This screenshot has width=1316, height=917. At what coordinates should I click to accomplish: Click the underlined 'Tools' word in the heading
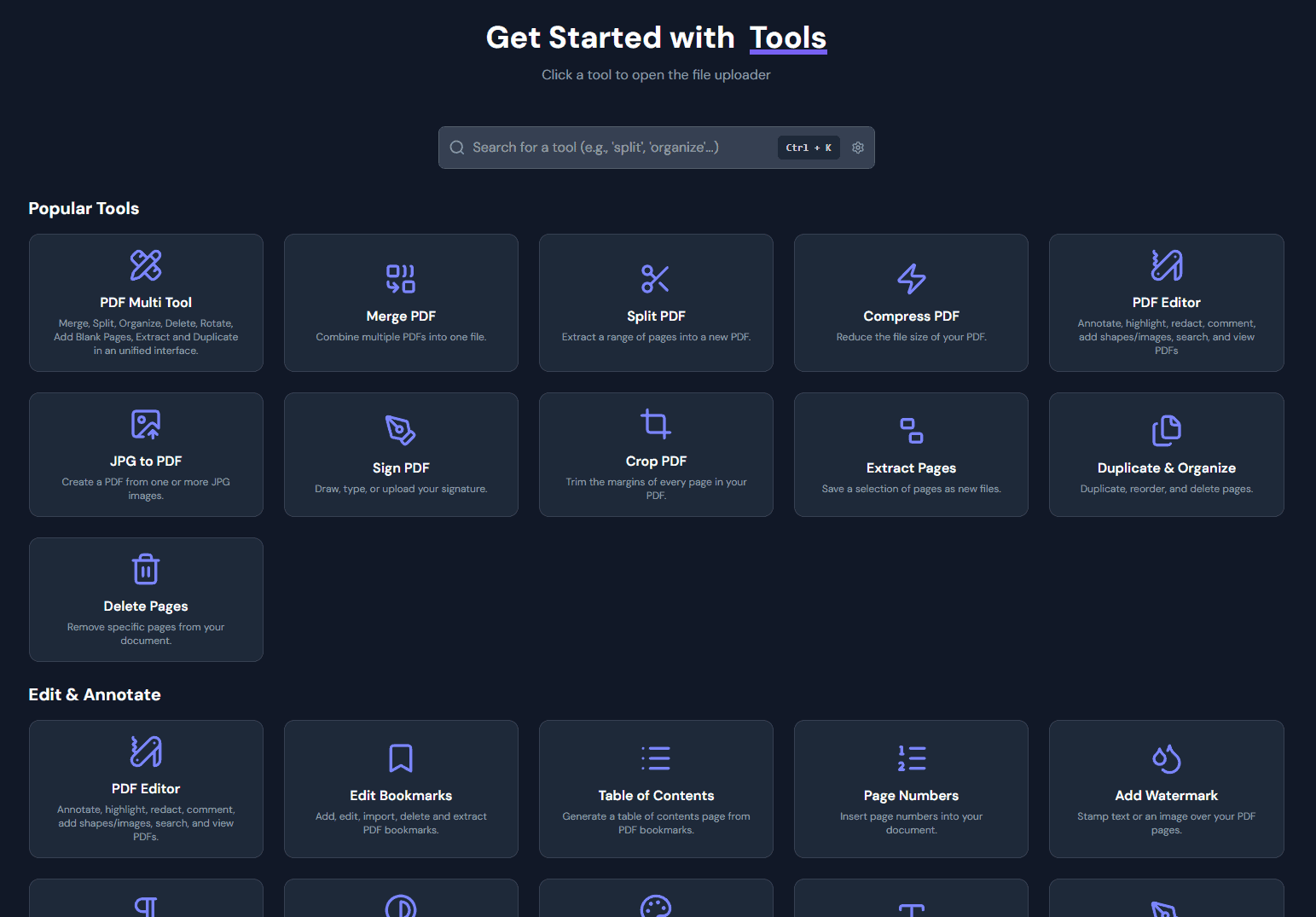[x=788, y=38]
